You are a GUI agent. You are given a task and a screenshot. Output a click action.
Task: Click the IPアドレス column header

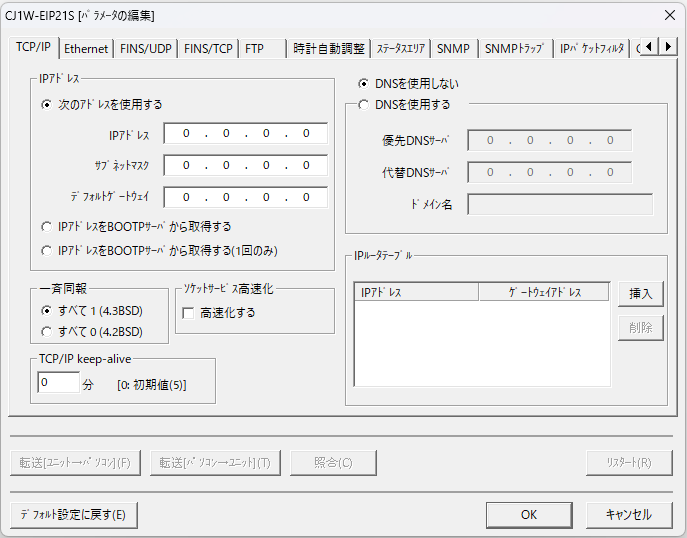416,292
